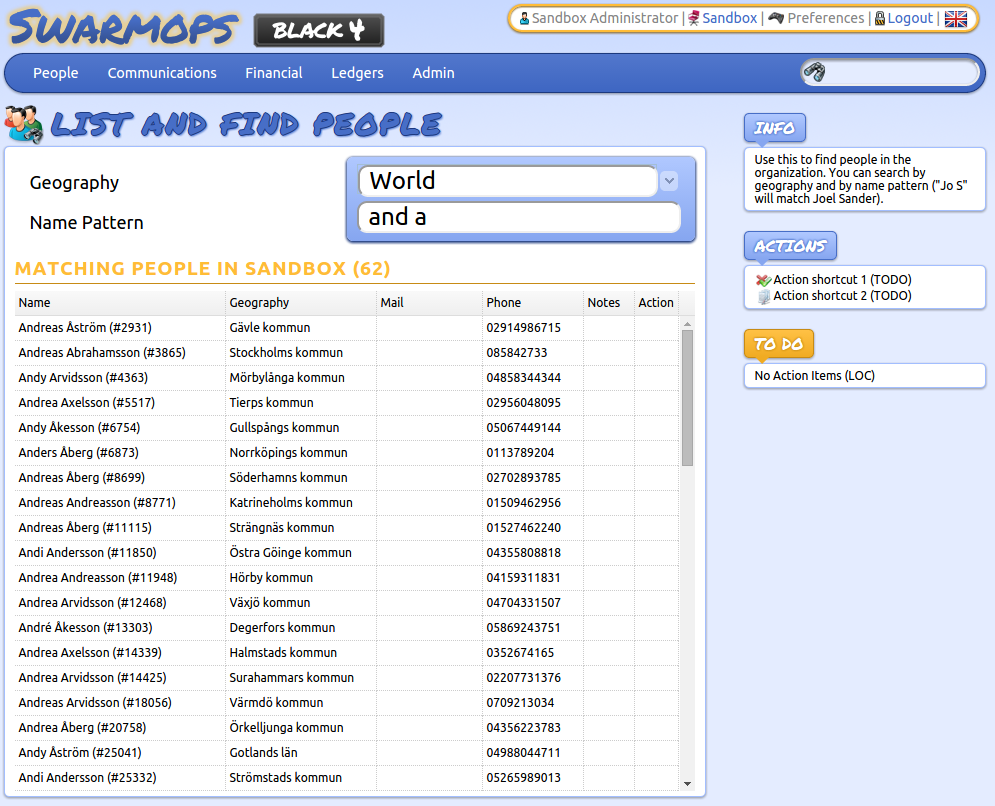The height and width of the screenshot is (806, 995).
Task: Click the binoculars search icon
Action: pyautogui.click(x=814, y=72)
